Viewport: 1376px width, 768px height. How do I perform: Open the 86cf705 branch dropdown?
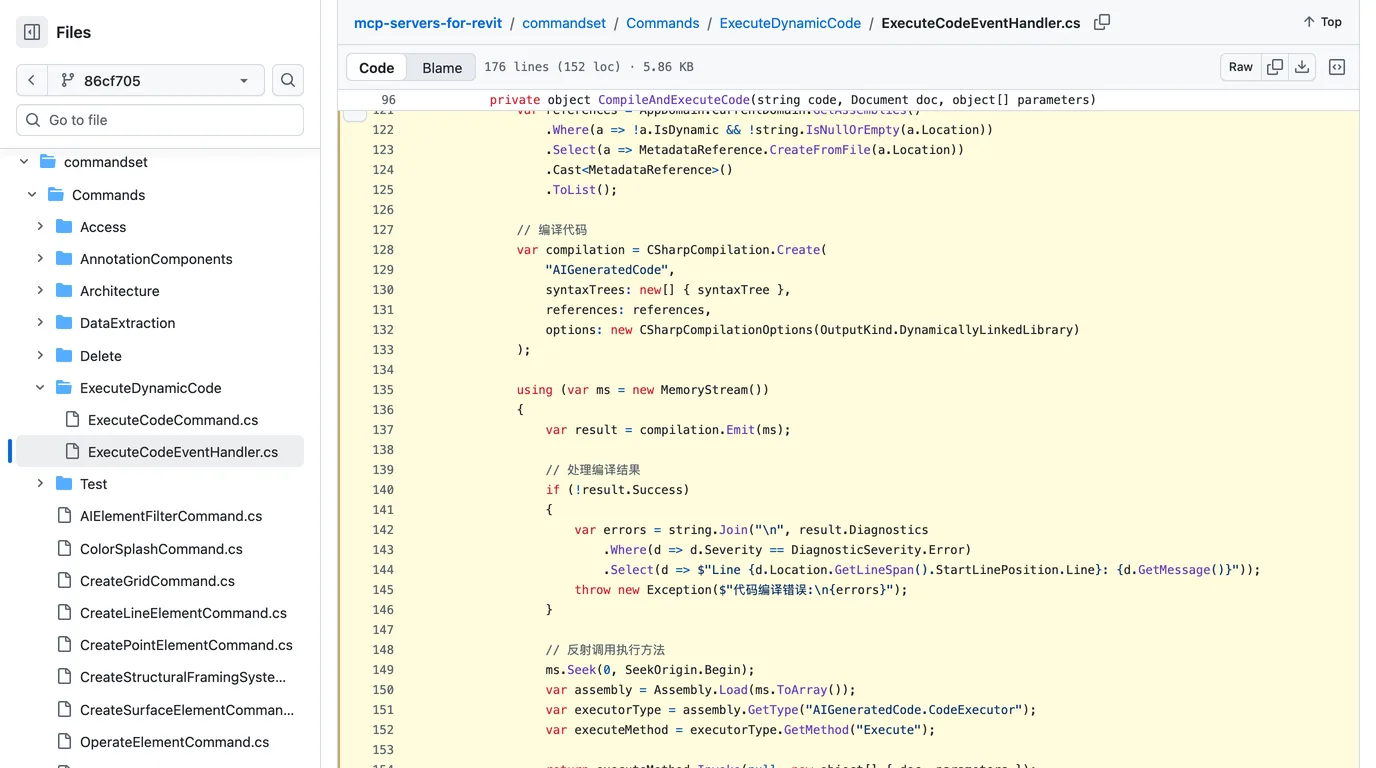pyautogui.click(x=156, y=80)
